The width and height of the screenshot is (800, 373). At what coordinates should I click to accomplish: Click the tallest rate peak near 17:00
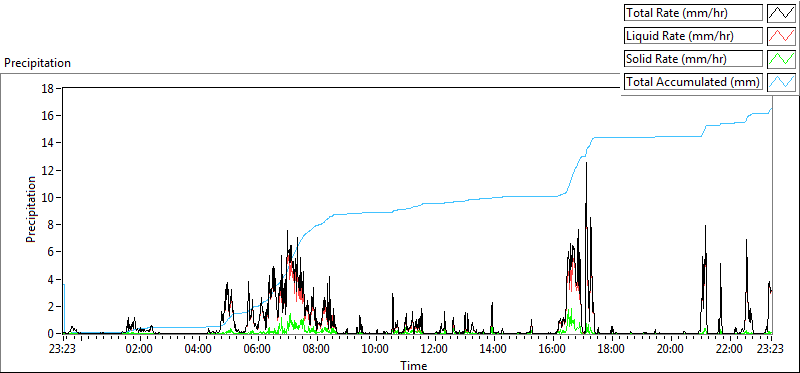(x=586, y=163)
